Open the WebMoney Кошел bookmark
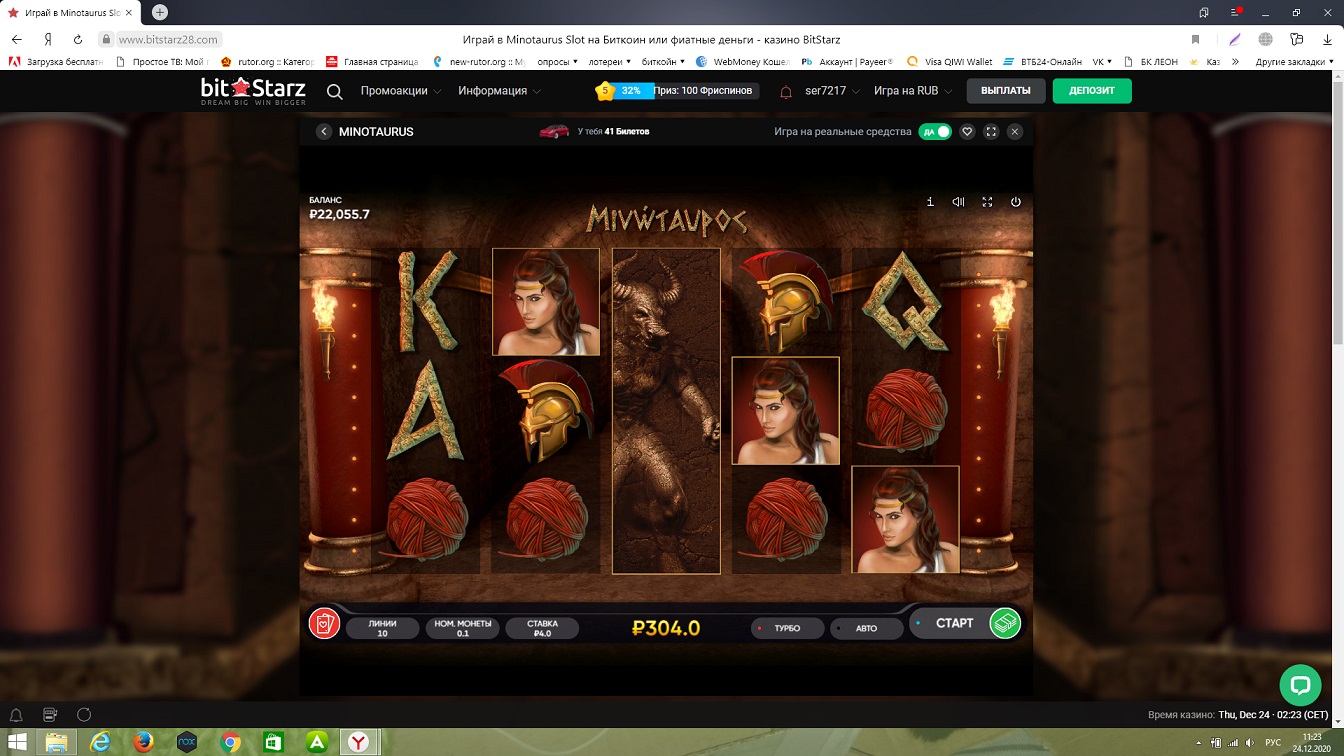This screenshot has height=756, width=1344. tap(742, 62)
